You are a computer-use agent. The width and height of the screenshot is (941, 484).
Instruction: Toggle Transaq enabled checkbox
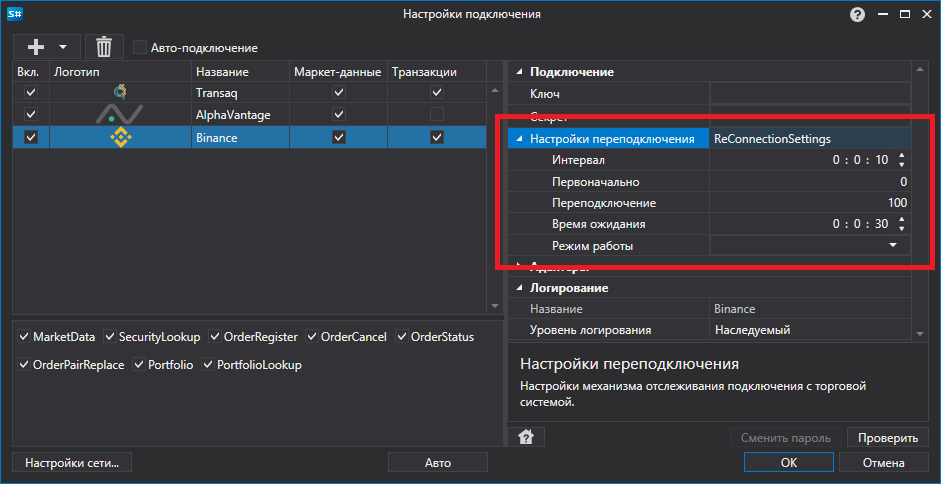point(30,92)
